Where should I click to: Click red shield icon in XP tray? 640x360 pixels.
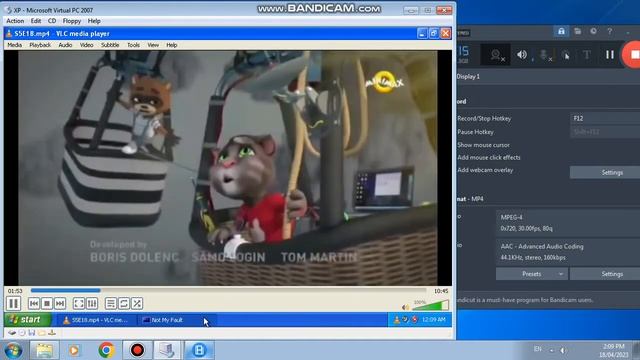pyautogui.click(x=414, y=320)
